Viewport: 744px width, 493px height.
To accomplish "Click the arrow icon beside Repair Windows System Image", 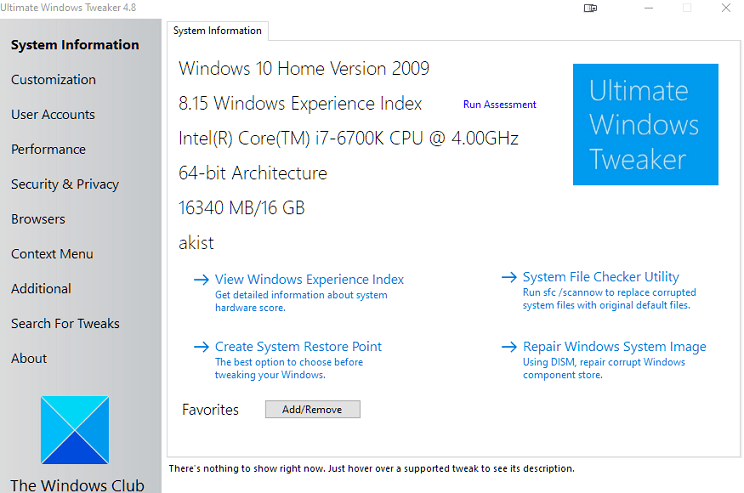I will coord(509,347).
